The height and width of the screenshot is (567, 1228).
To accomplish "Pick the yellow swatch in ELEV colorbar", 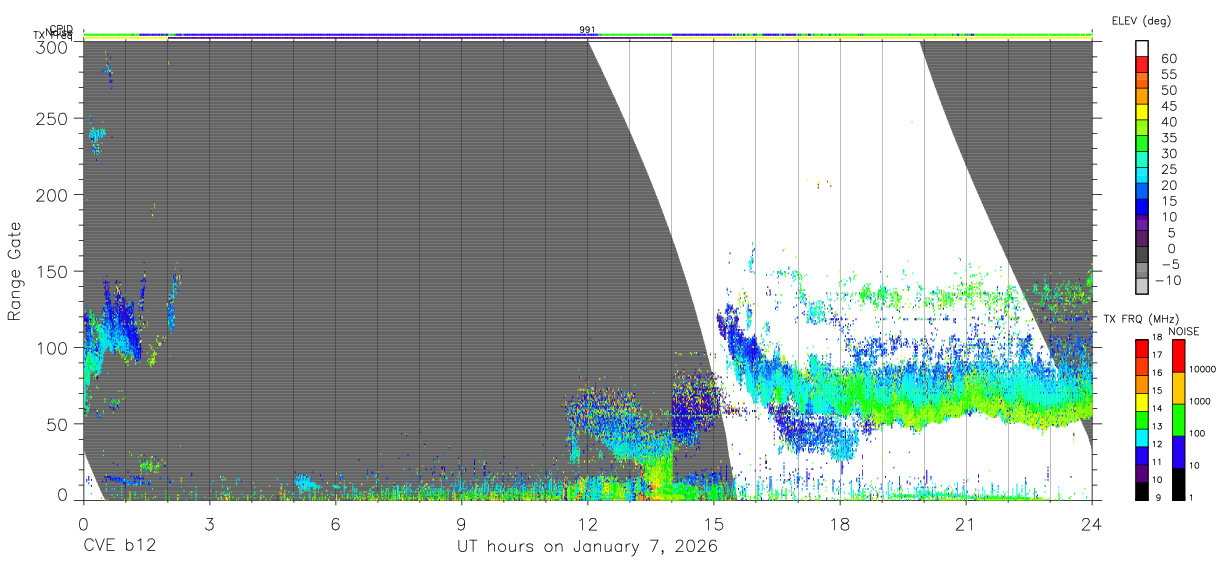I will [x=1143, y=113].
